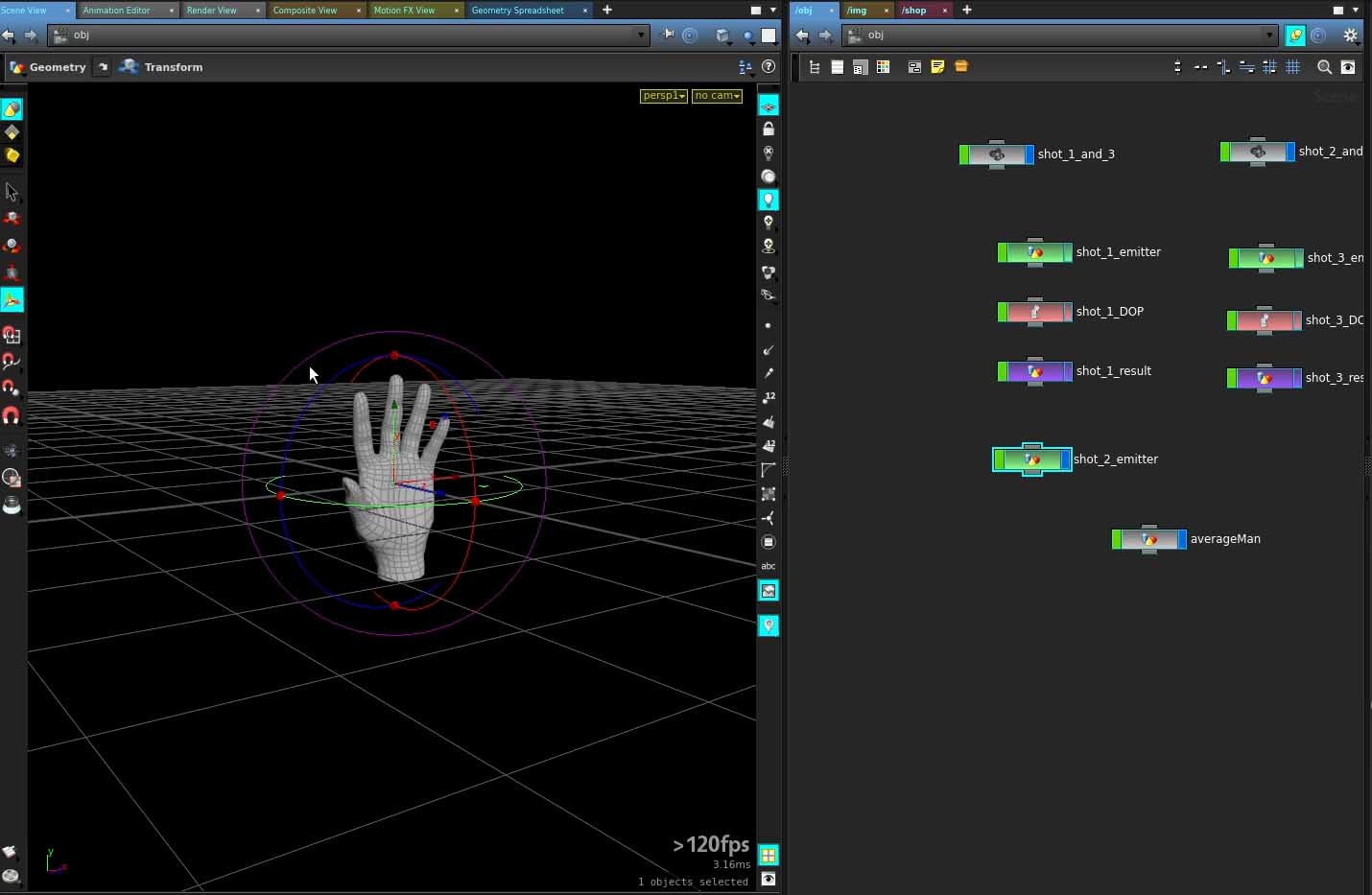Toggle the lock camera padlock icon

[x=769, y=129]
